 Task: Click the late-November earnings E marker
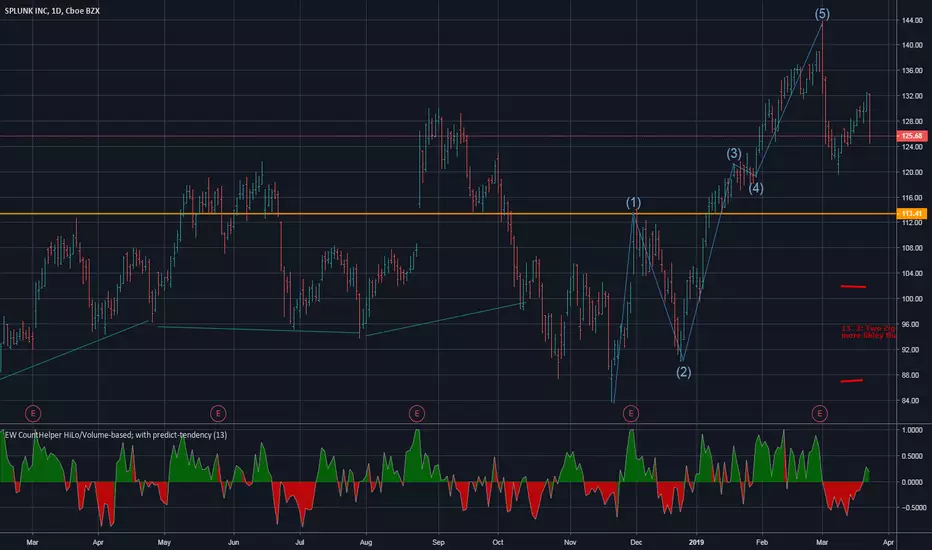631,413
